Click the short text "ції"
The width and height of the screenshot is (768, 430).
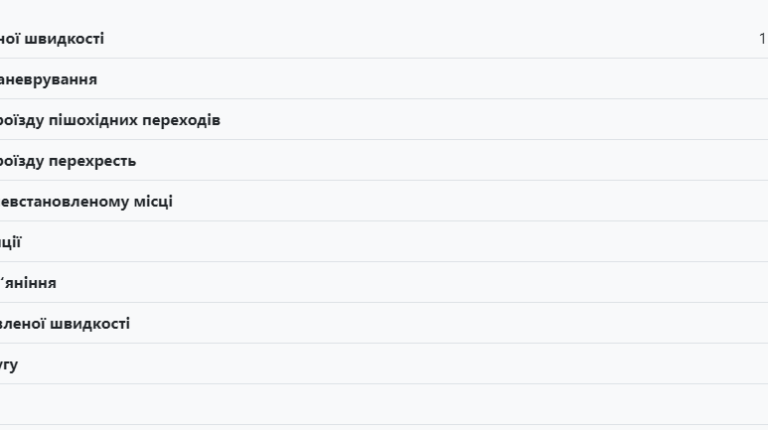click(x=11, y=242)
